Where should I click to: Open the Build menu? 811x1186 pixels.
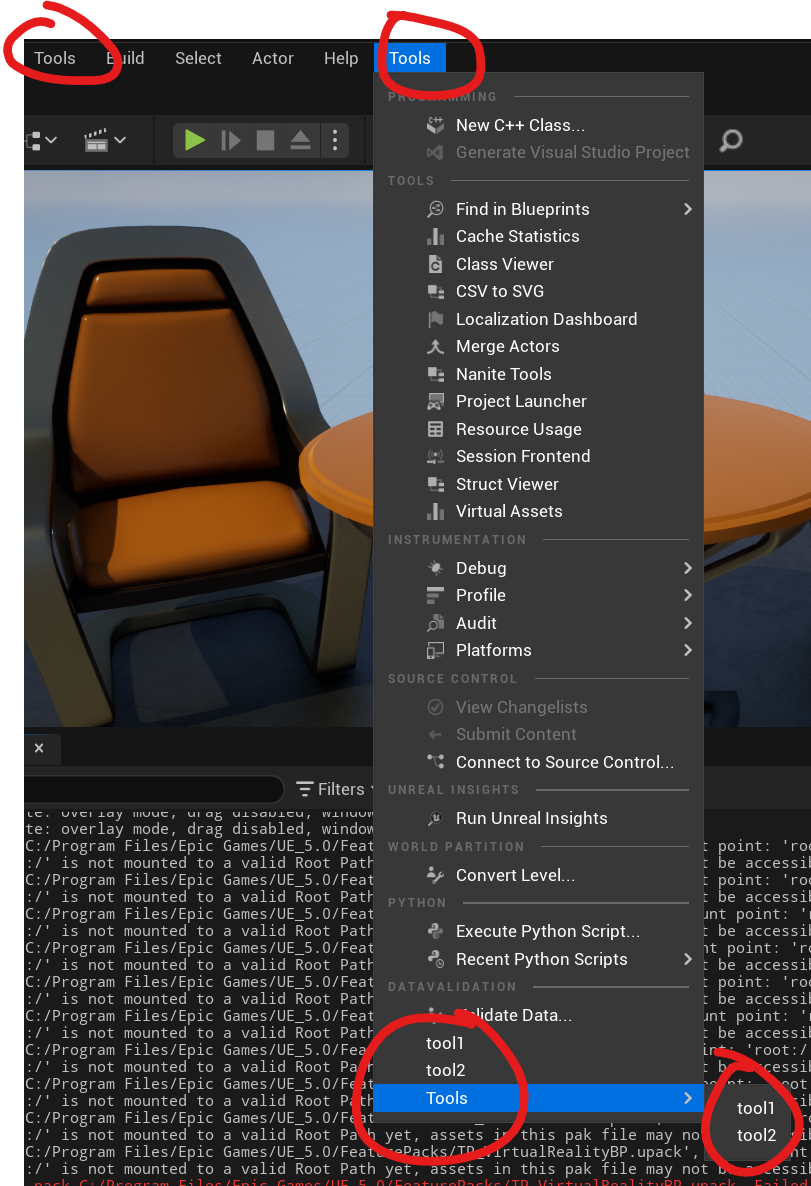(125, 58)
